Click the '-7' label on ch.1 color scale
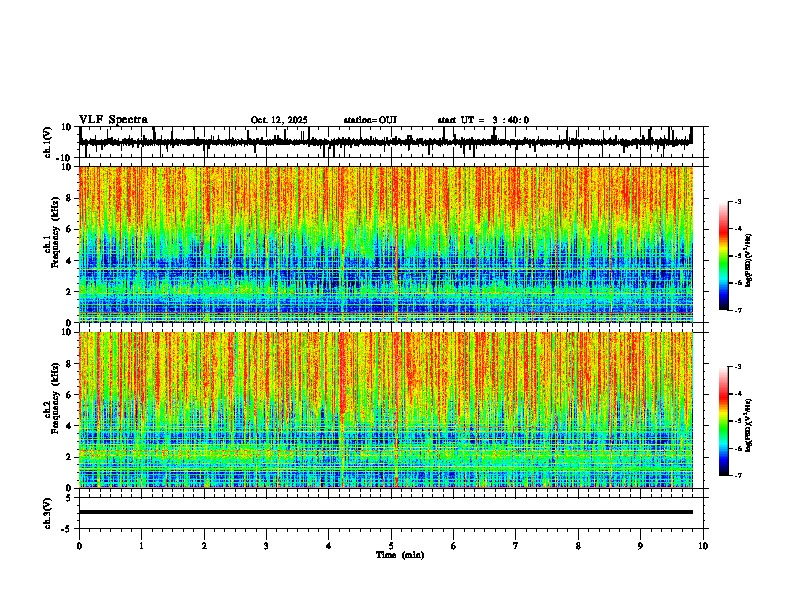792x612 pixels. click(x=737, y=311)
